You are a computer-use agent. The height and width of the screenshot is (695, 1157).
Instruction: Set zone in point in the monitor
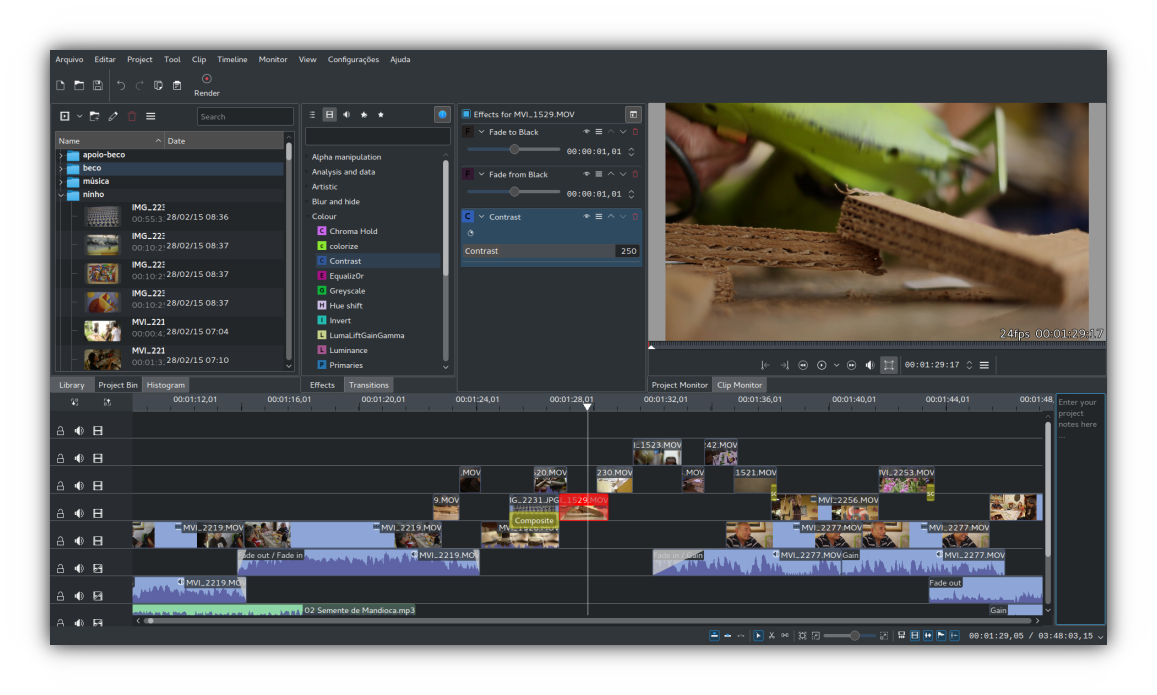pyautogui.click(x=765, y=366)
